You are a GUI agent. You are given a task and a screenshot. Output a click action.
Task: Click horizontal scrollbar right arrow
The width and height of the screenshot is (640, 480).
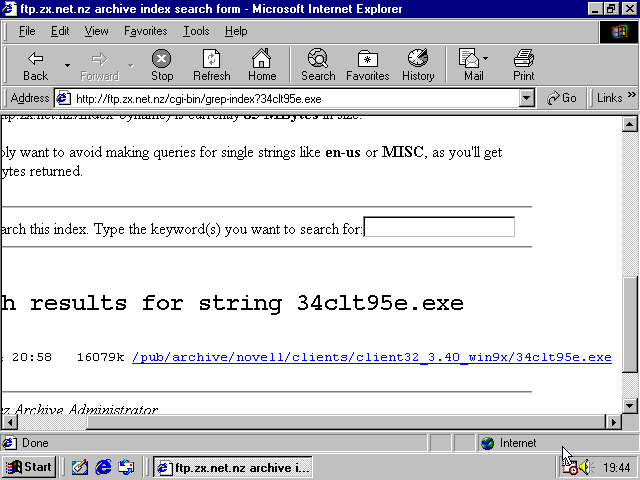pos(613,422)
